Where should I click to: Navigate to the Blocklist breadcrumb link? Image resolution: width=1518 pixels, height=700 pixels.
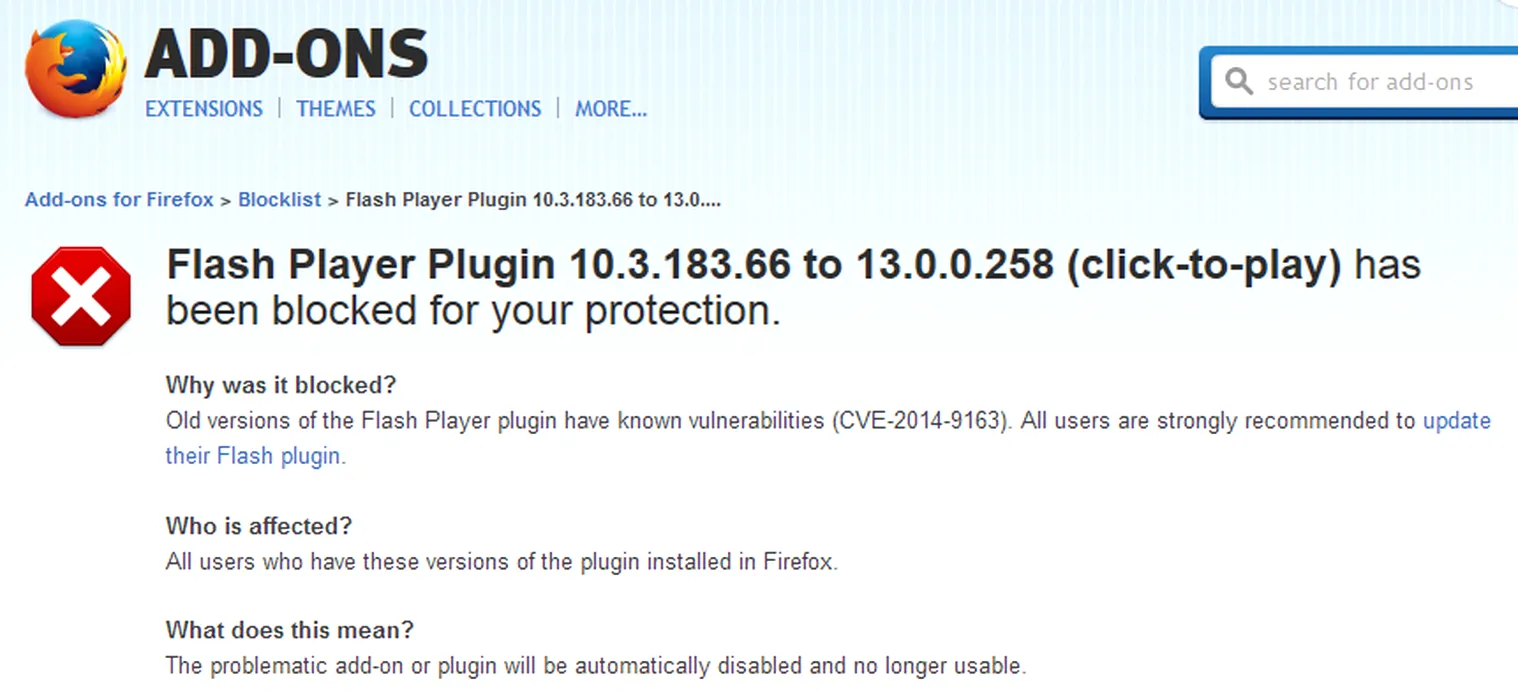[280, 200]
